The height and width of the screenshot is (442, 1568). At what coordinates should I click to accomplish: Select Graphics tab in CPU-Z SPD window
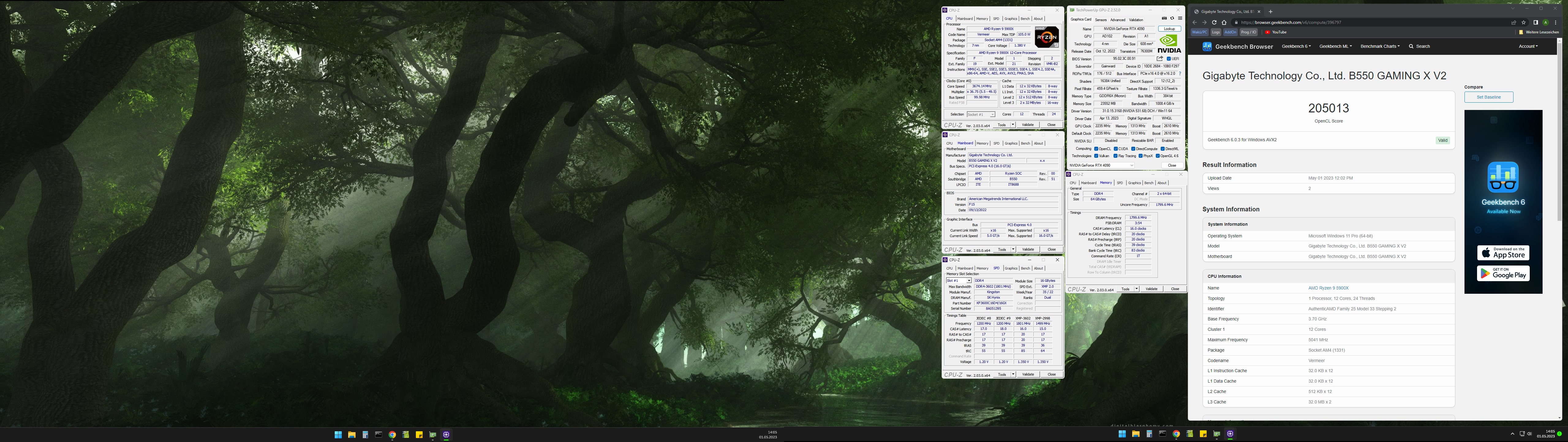coord(1011,269)
